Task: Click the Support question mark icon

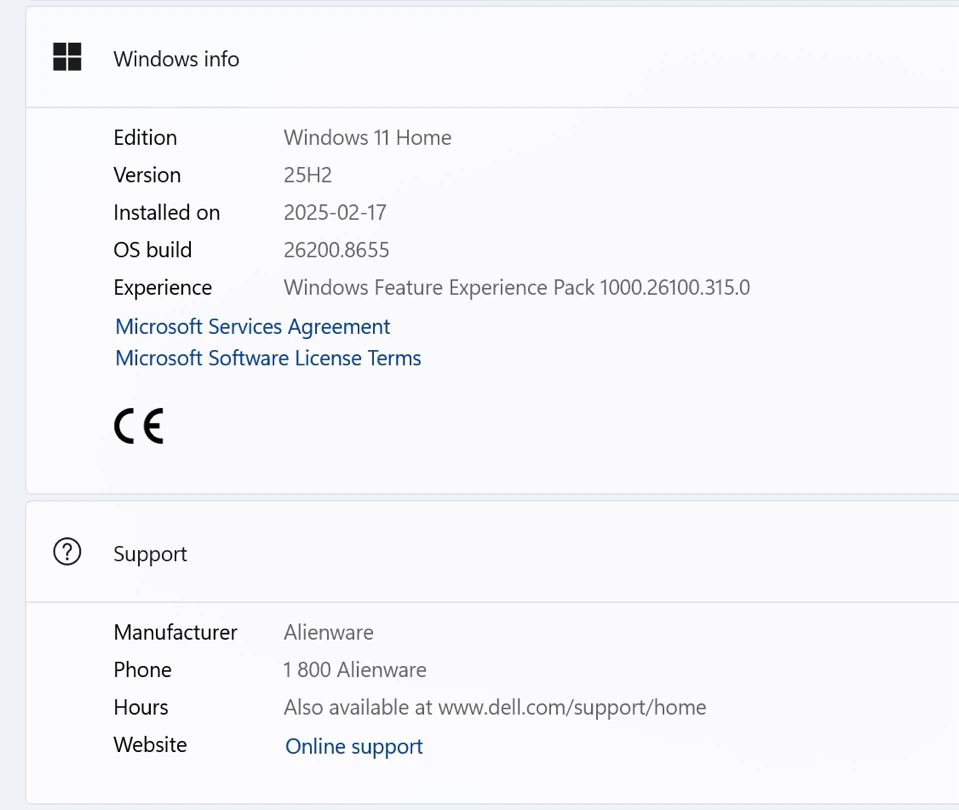Action: [x=67, y=552]
